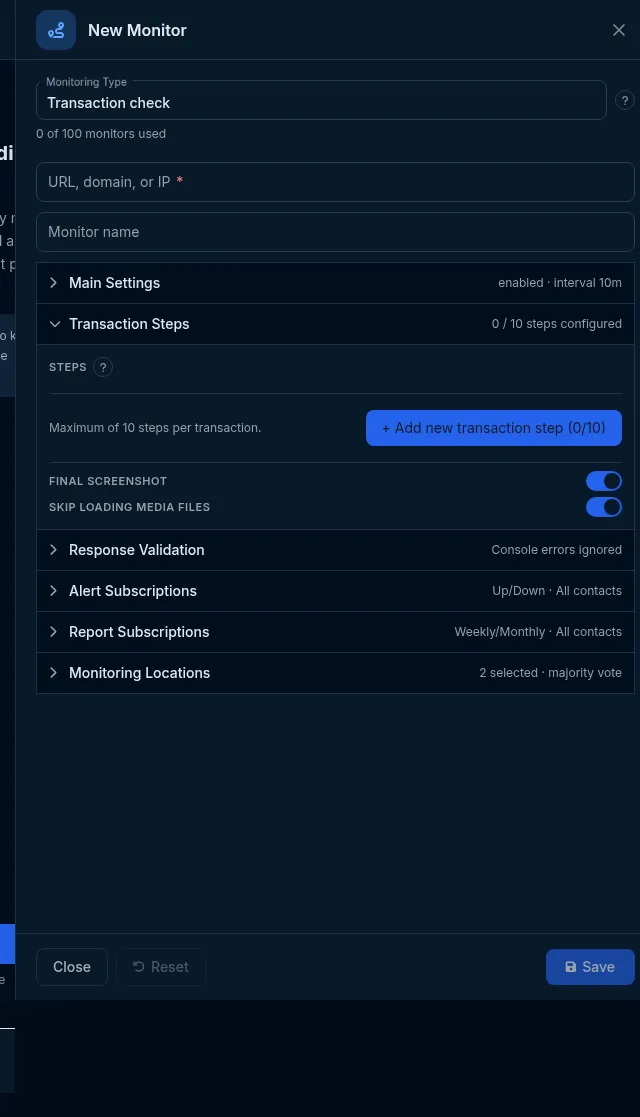Click 'Weekly/Monthly · All contacts' summary

(x=538, y=632)
